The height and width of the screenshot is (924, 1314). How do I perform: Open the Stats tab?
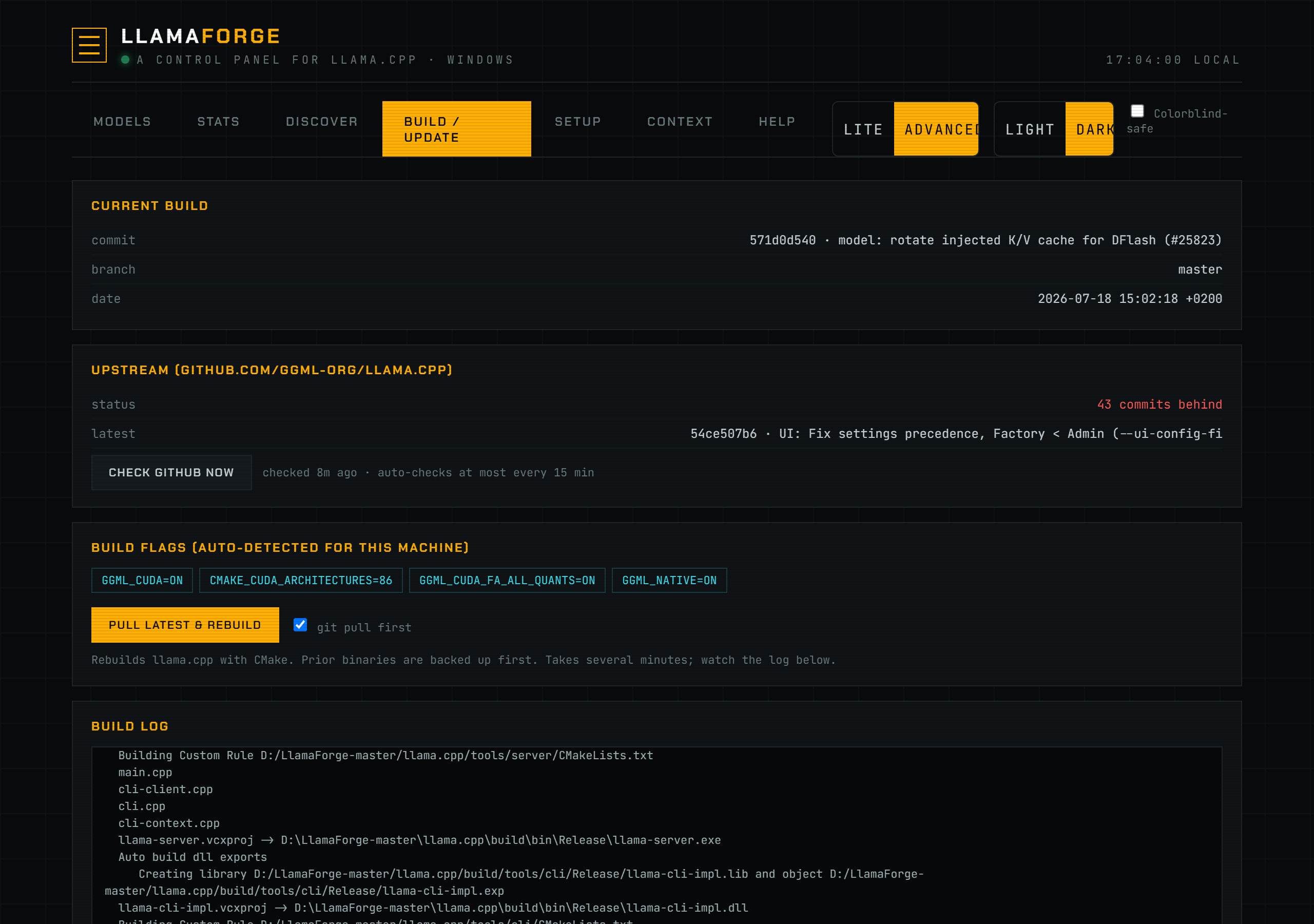(x=219, y=121)
